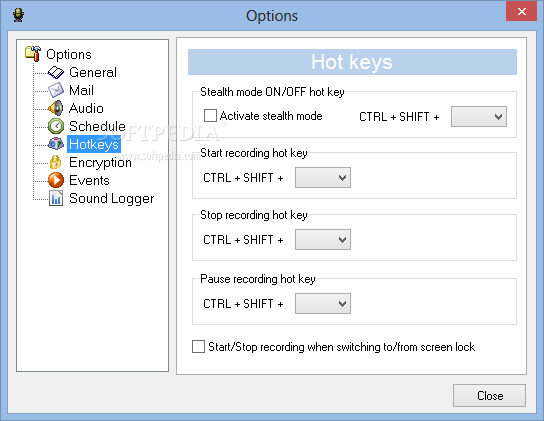Select the General book icon
Screen dimensions: 544x421
click(56, 72)
